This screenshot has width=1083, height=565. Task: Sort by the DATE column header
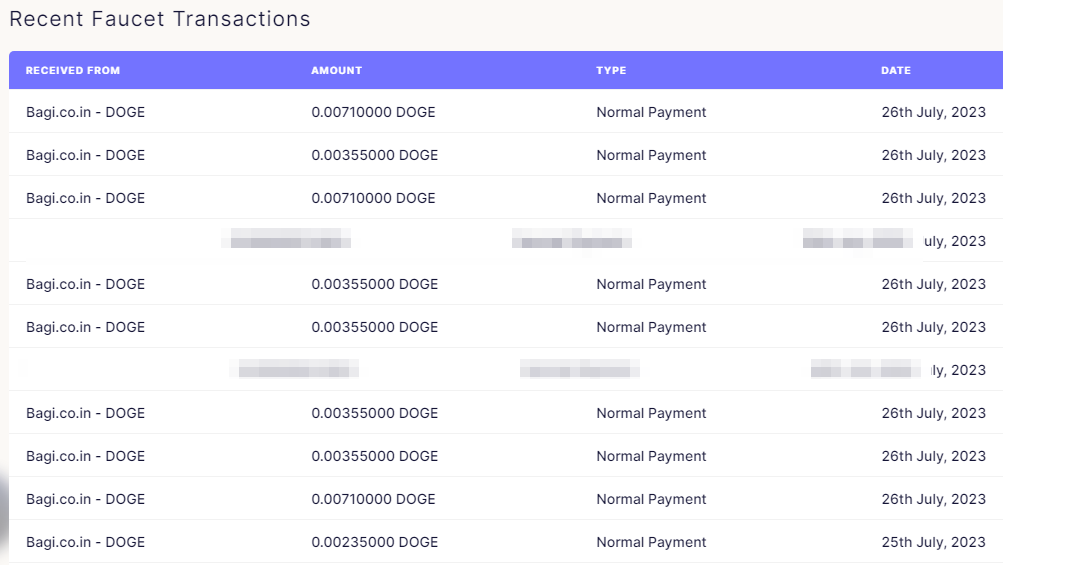coord(896,71)
